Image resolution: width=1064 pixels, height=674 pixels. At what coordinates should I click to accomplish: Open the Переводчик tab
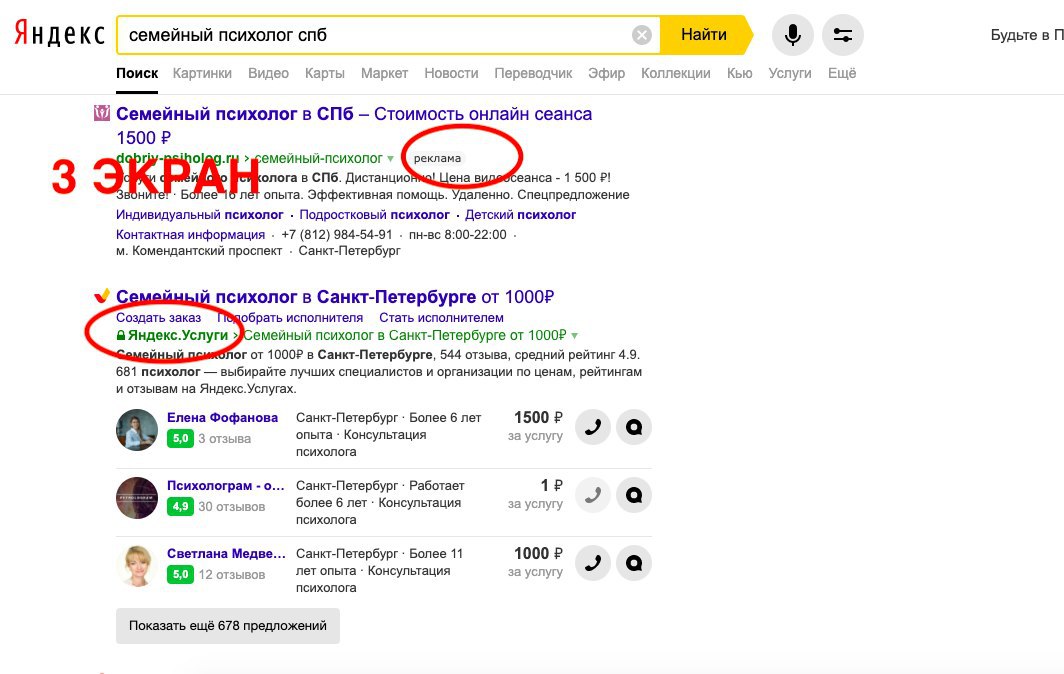point(533,73)
